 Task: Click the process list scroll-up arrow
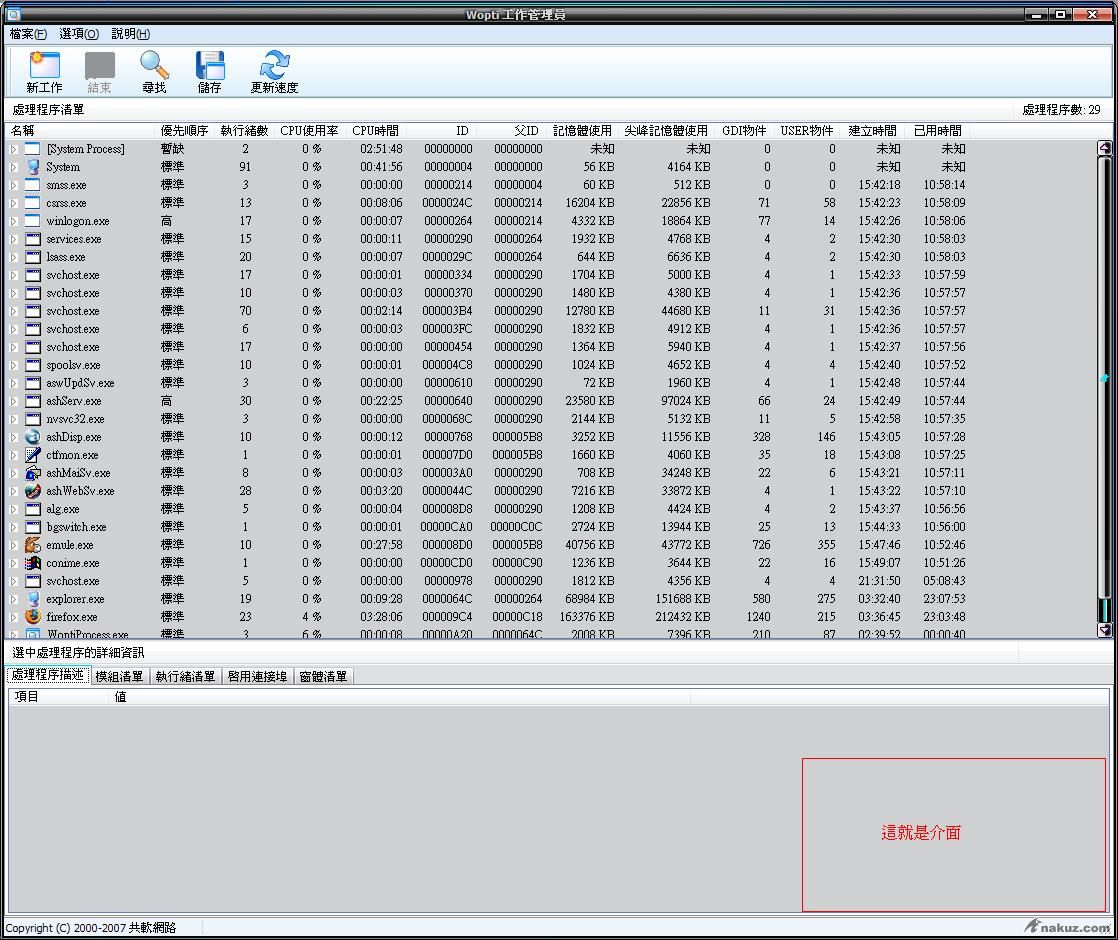coord(1104,148)
